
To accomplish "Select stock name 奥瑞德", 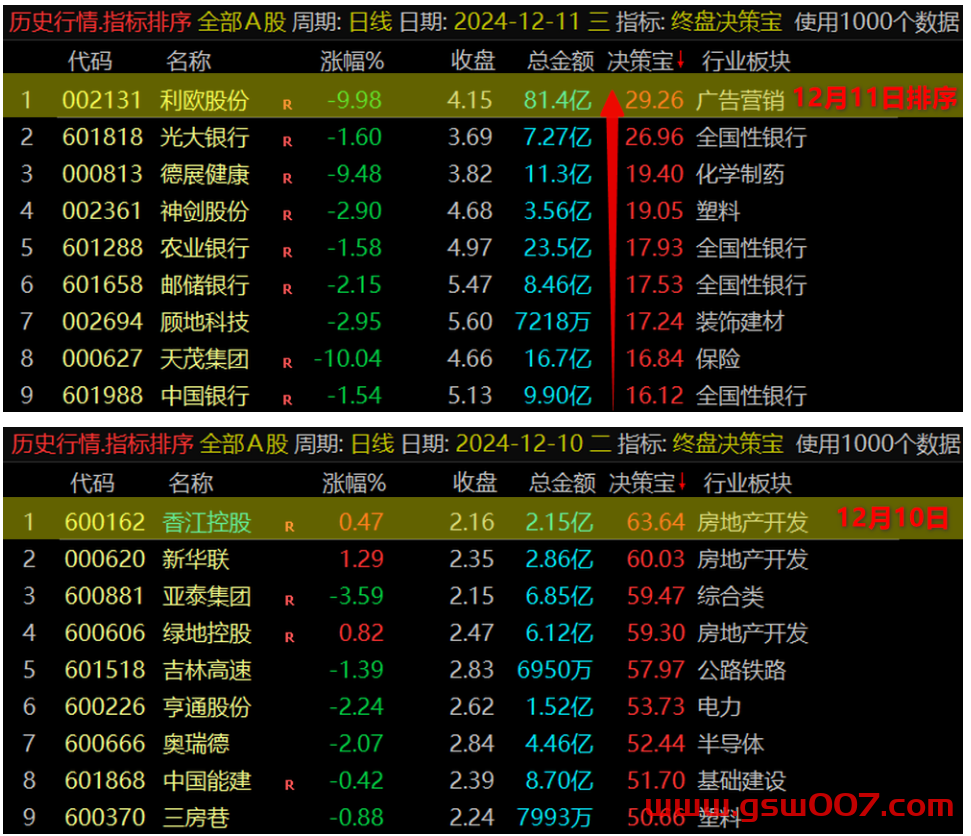I will coord(196,744).
